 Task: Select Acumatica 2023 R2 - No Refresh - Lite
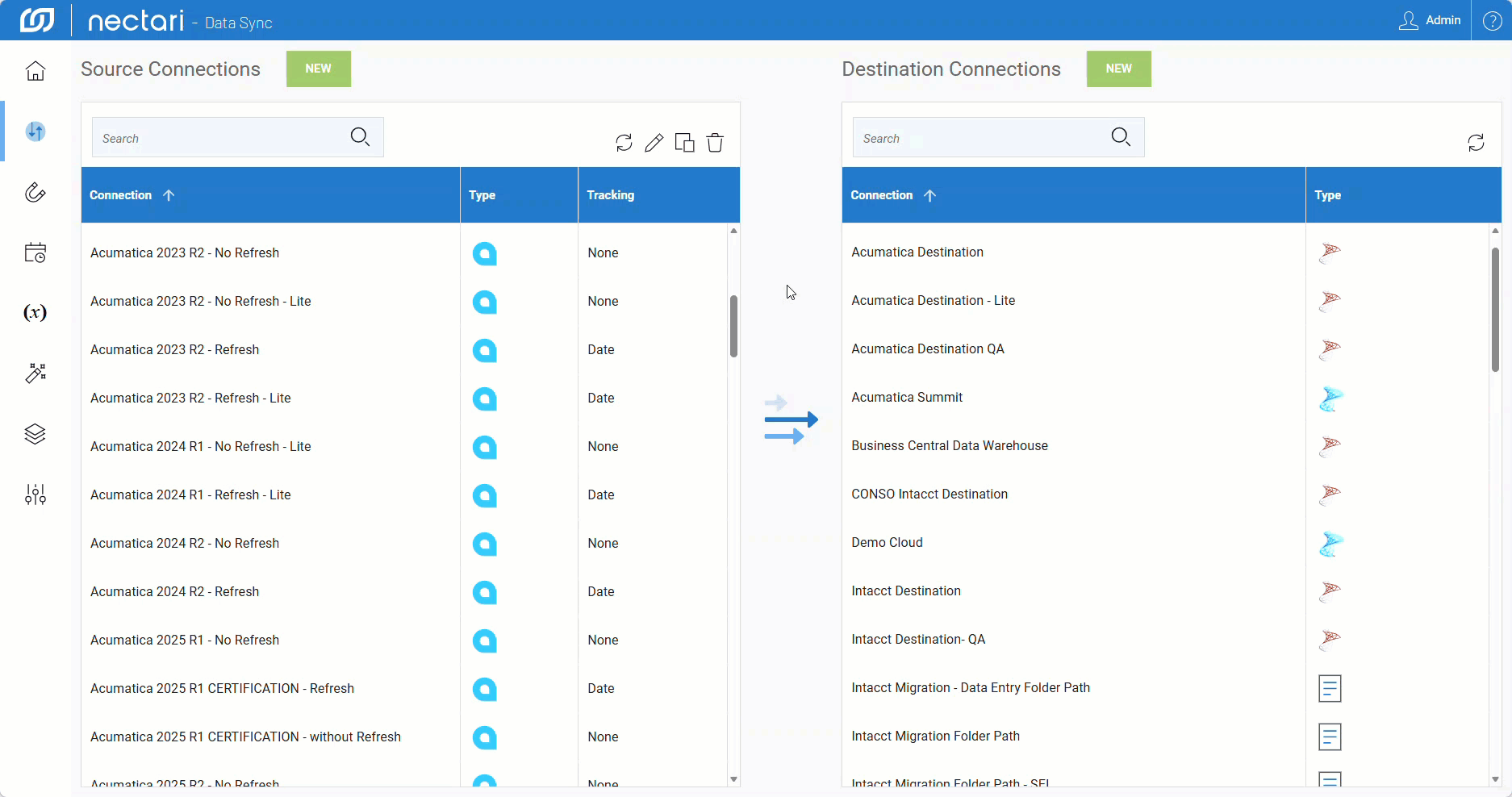tap(403, 302)
